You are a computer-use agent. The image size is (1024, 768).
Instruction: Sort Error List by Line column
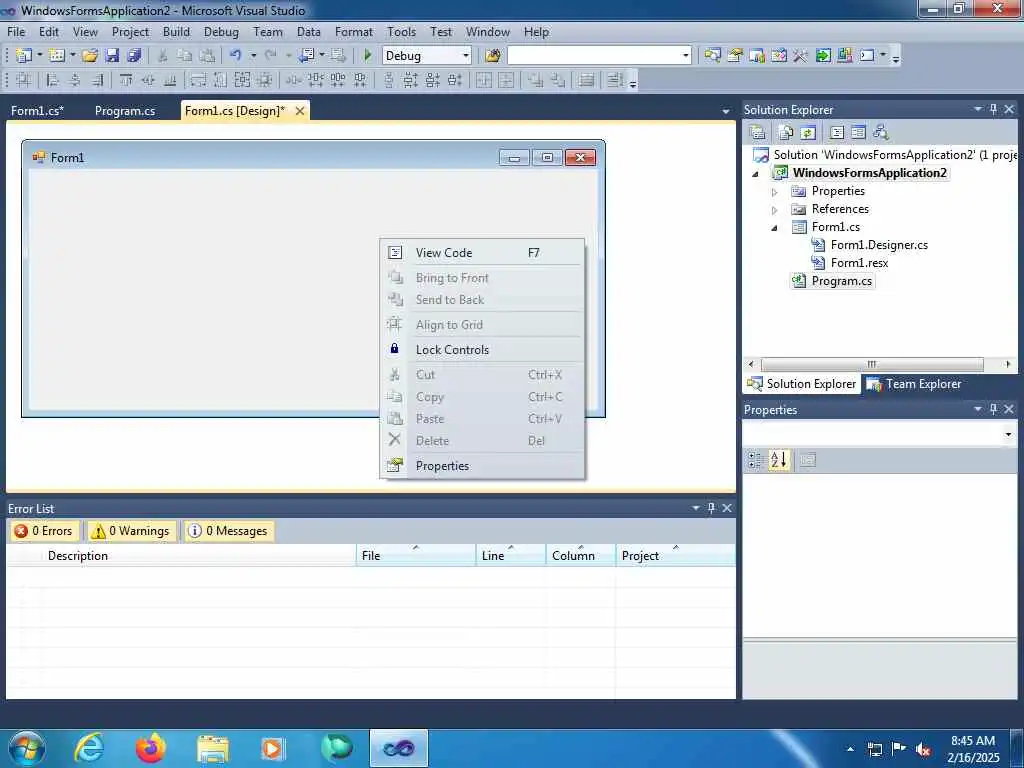pyautogui.click(x=511, y=555)
